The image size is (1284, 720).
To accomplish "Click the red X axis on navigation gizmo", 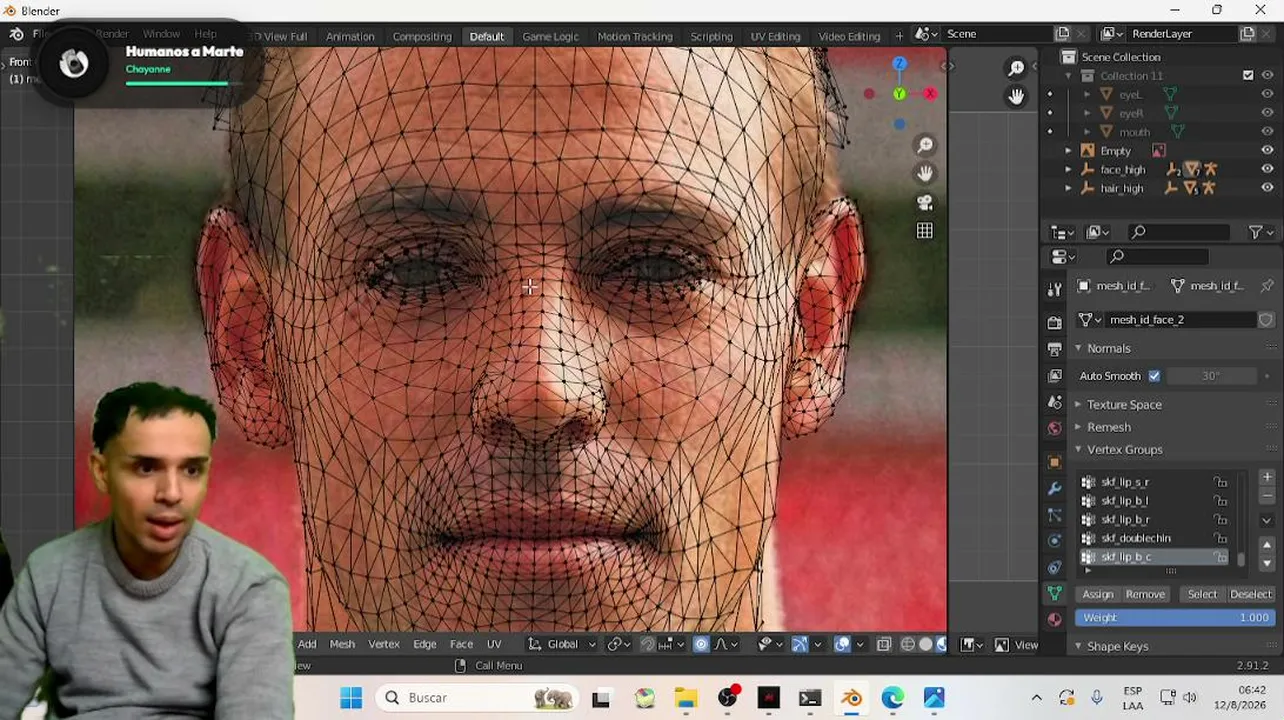I will coord(930,94).
